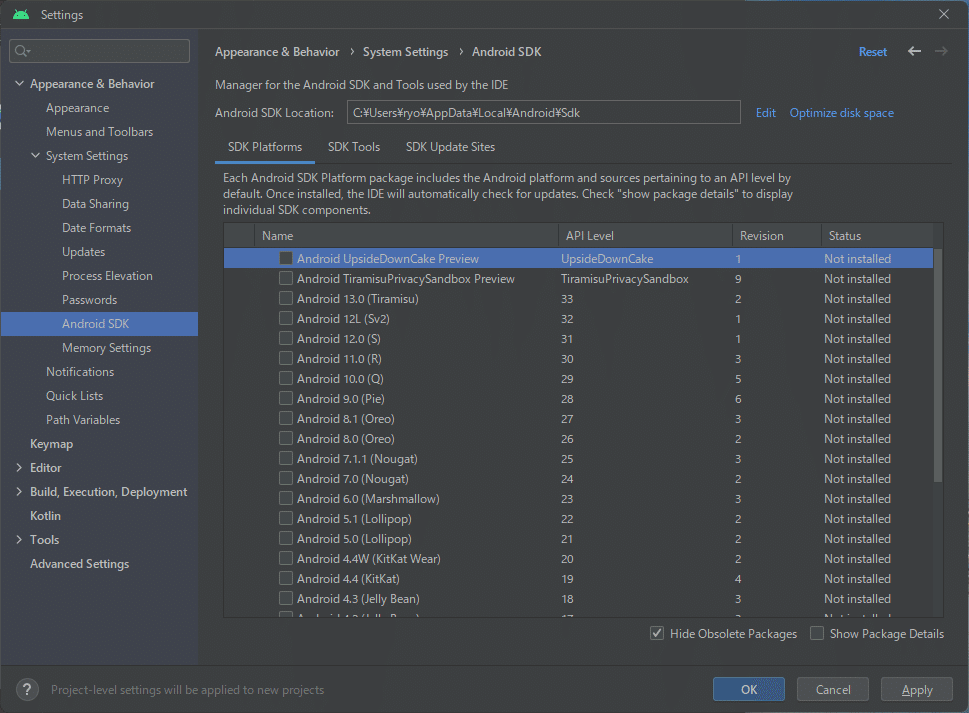Check Android 8.0 (Oreo) checkbox
Image resolution: width=969 pixels, height=713 pixels.
click(286, 438)
